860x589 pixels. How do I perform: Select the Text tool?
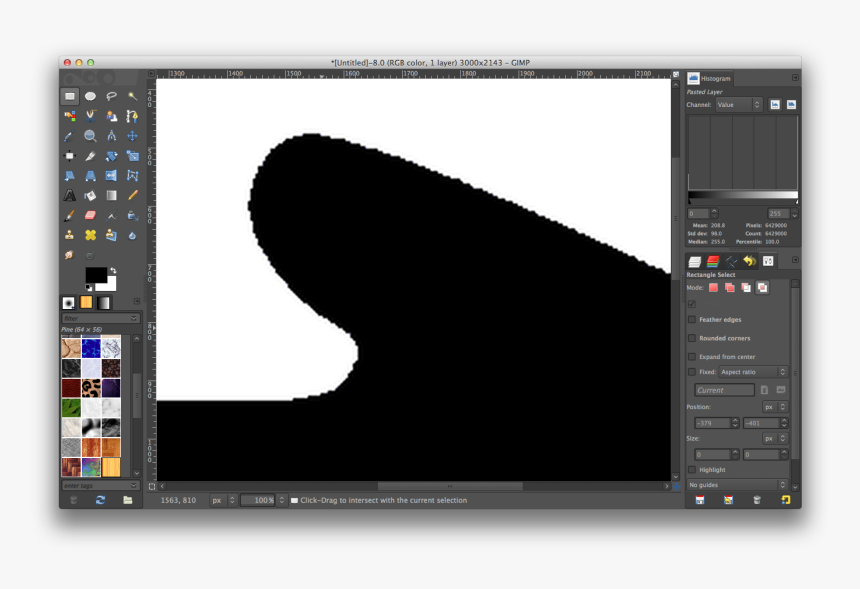click(70, 195)
